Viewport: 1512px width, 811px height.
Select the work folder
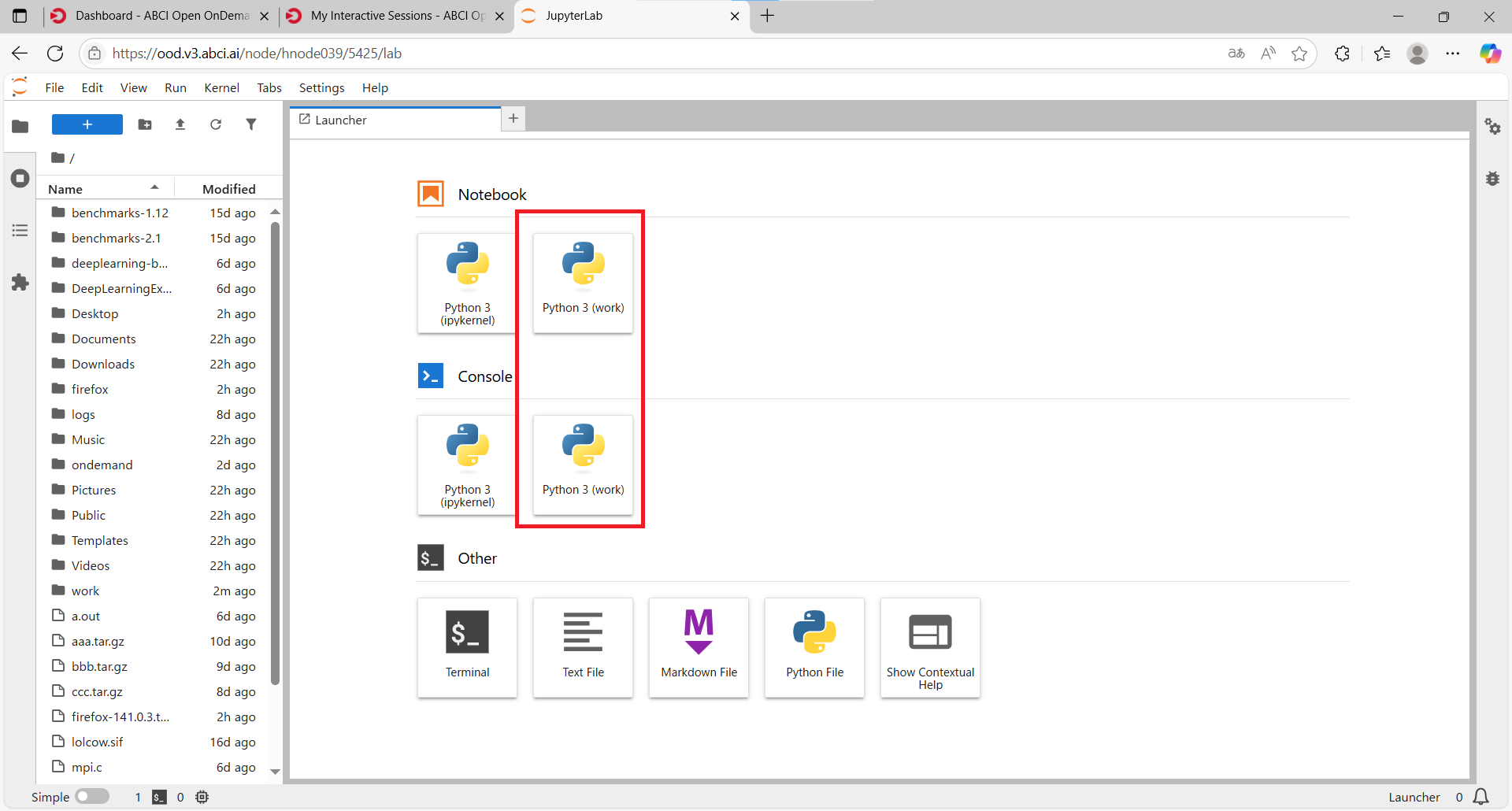[x=154, y=591]
